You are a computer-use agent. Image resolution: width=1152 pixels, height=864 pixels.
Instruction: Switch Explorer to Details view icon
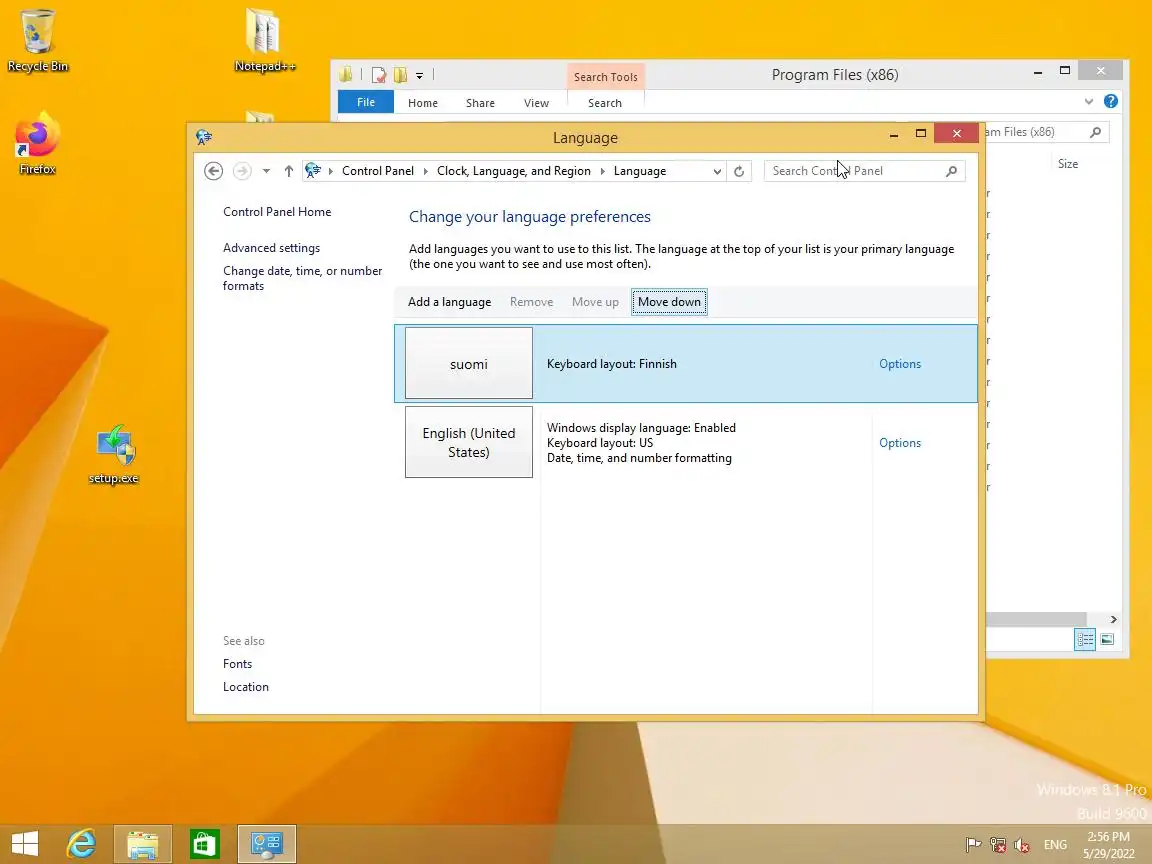point(1084,639)
